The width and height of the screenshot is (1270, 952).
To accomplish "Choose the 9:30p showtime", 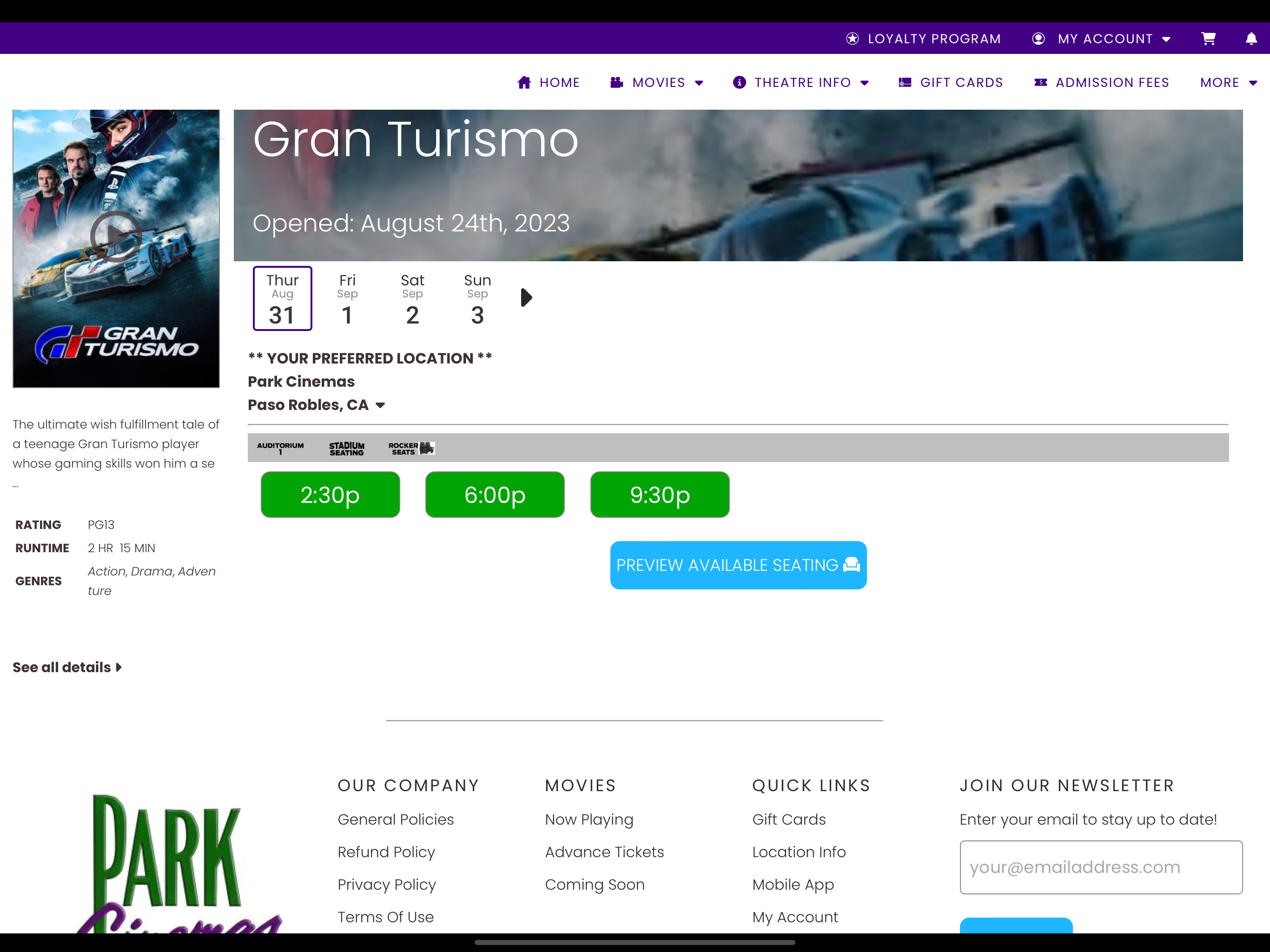I will (x=660, y=495).
